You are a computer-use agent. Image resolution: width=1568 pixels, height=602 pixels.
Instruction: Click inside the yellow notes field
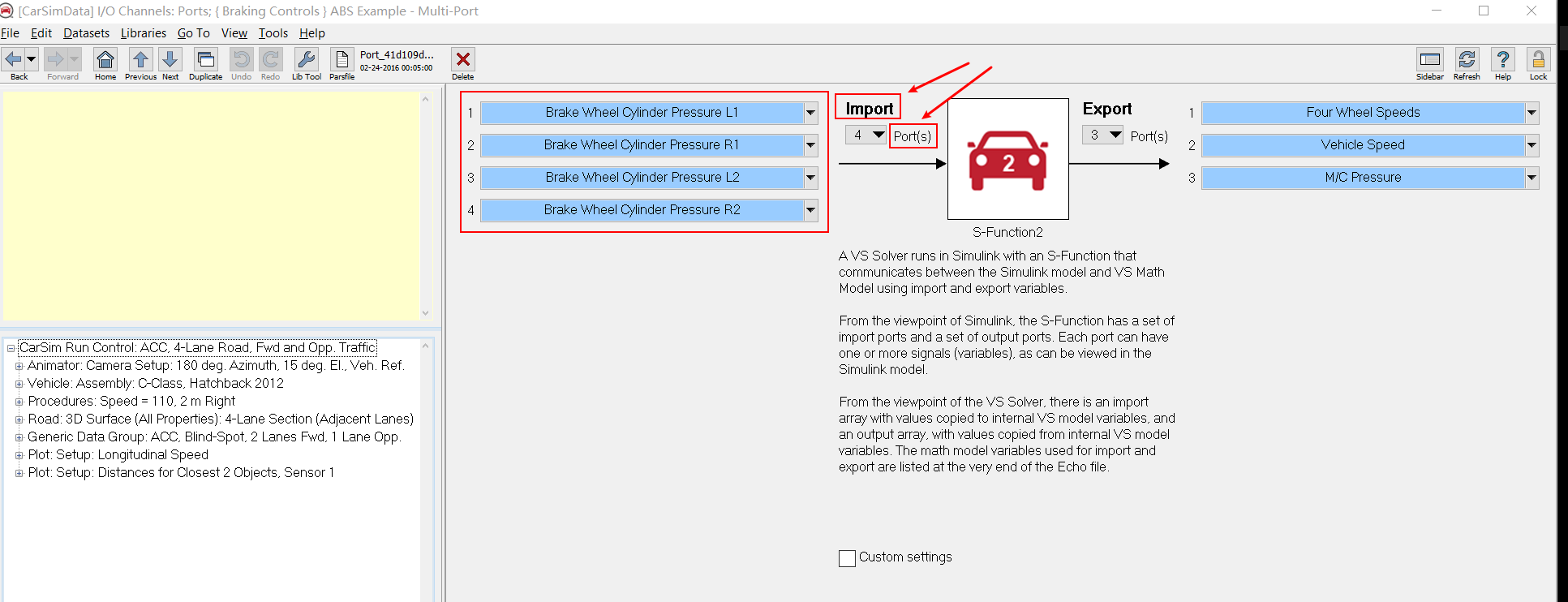pos(211,206)
